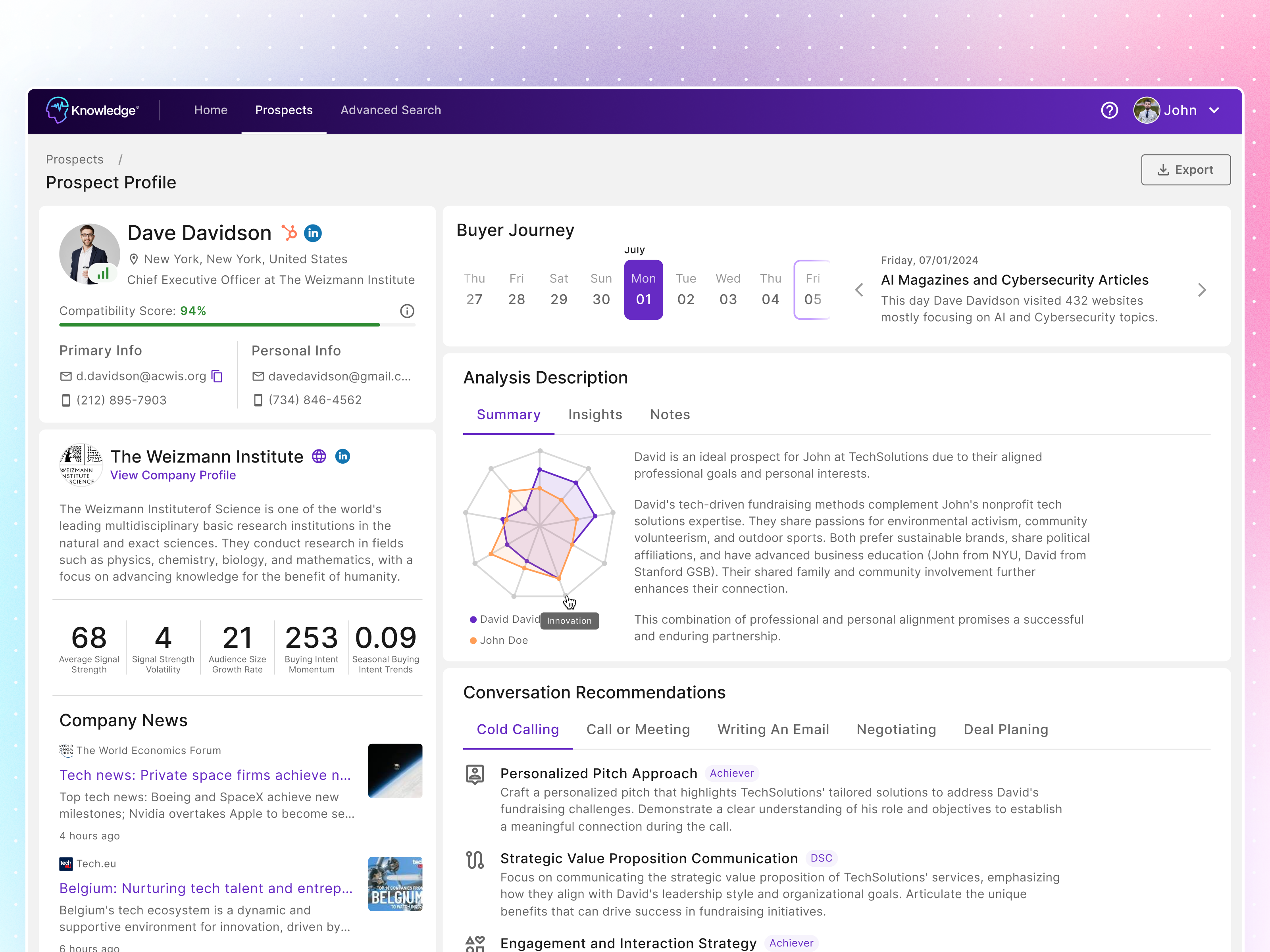Image resolution: width=1270 pixels, height=952 pixels.
Task: Open The Weizmann Institute LinkedIn icon
Action: (342, 457)
